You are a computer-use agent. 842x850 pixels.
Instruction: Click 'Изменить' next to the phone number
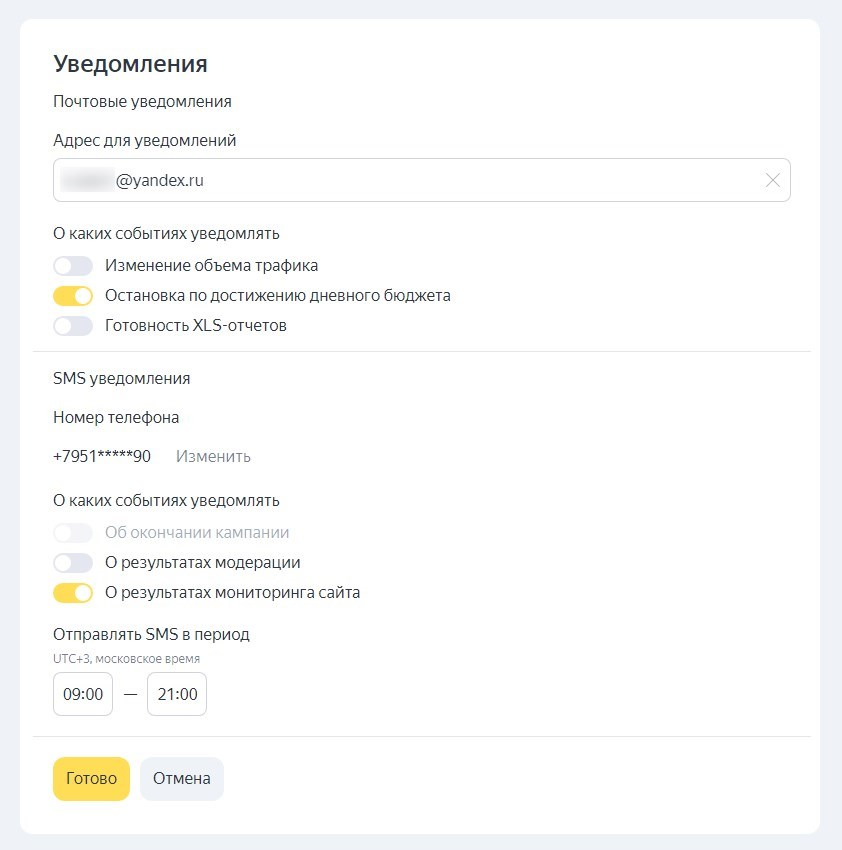click(x=213, y=457)
